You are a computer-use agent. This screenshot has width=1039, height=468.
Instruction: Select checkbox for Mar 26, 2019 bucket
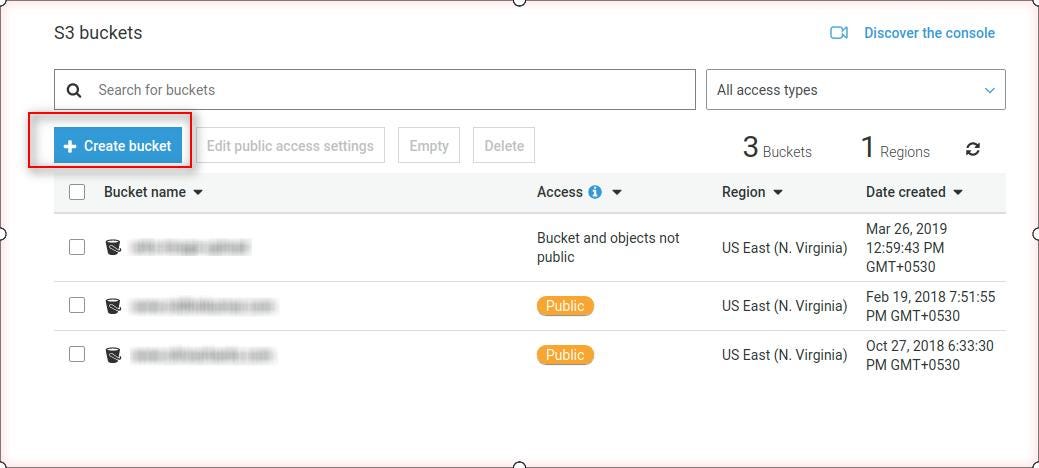pyautogui.click(x=77, y=247)
